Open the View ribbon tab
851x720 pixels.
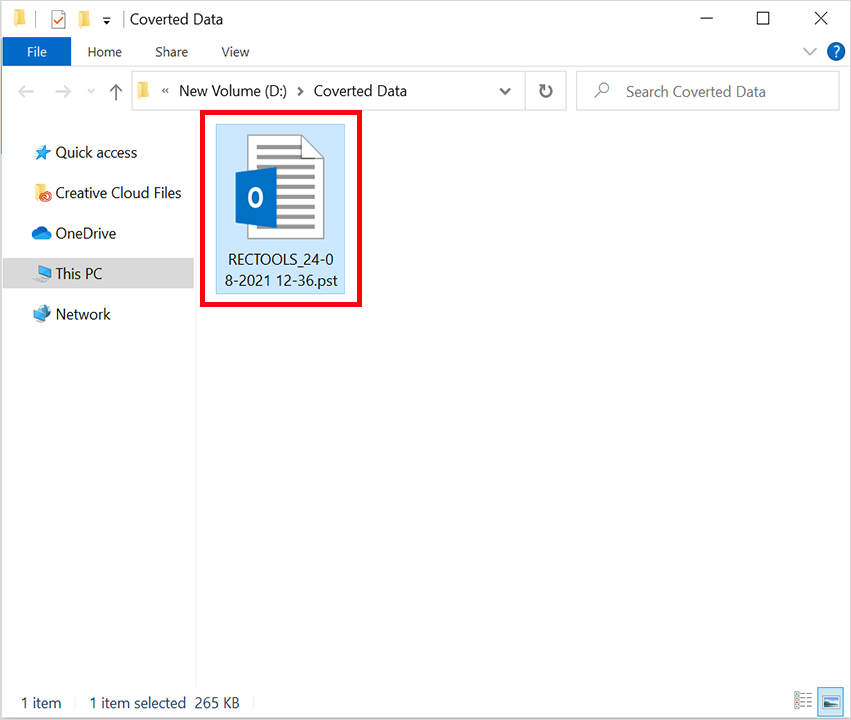coord(235,52)
